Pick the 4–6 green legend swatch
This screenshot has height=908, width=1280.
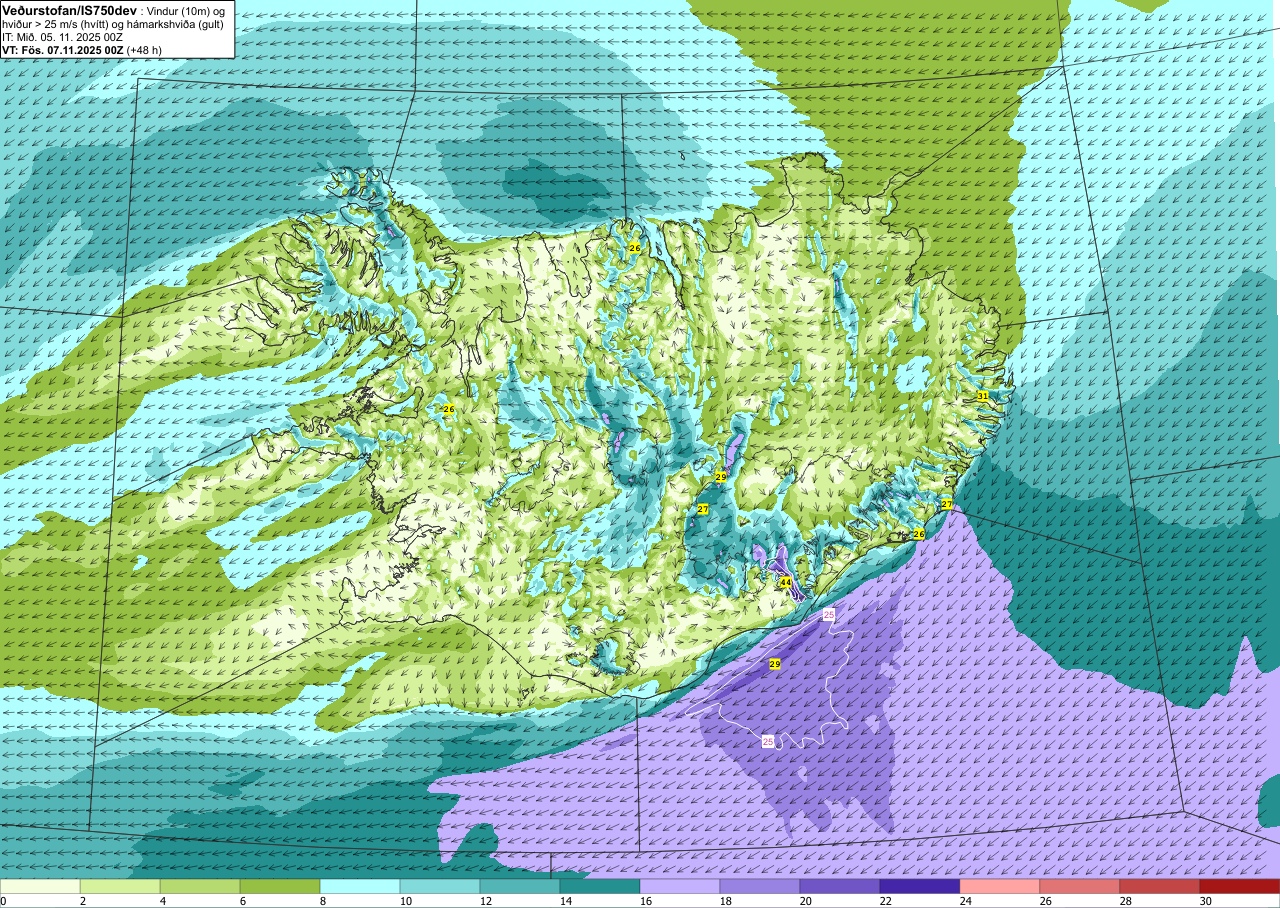coord(200,886)
